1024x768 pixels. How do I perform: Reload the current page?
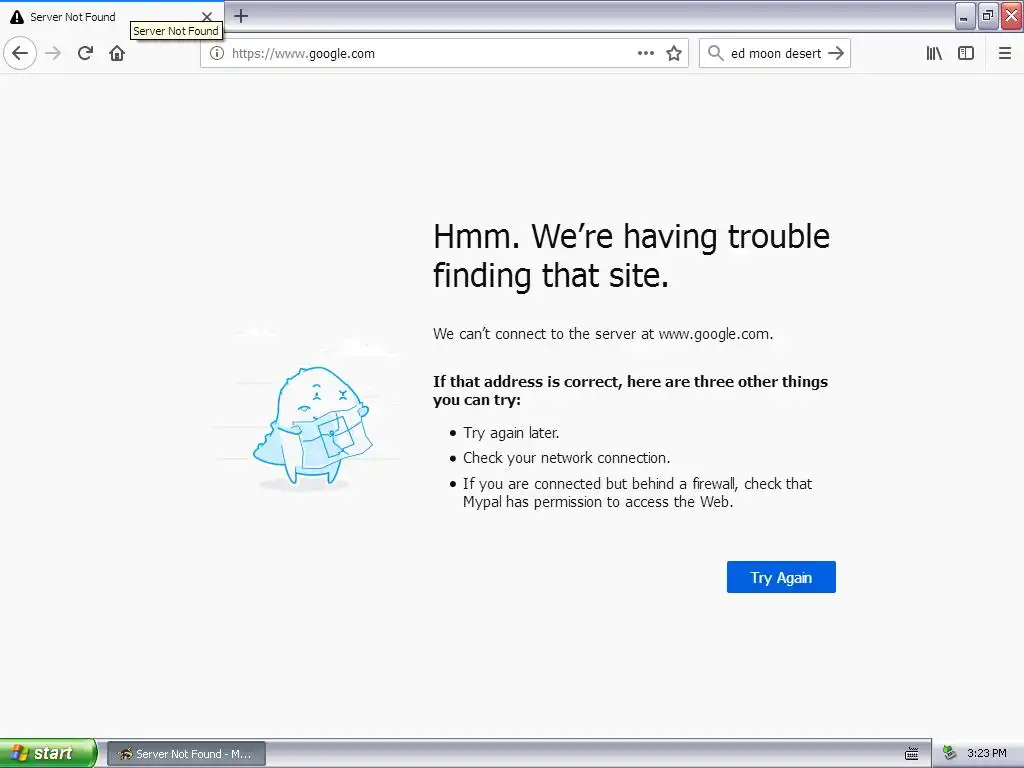(x=85, y=53)
